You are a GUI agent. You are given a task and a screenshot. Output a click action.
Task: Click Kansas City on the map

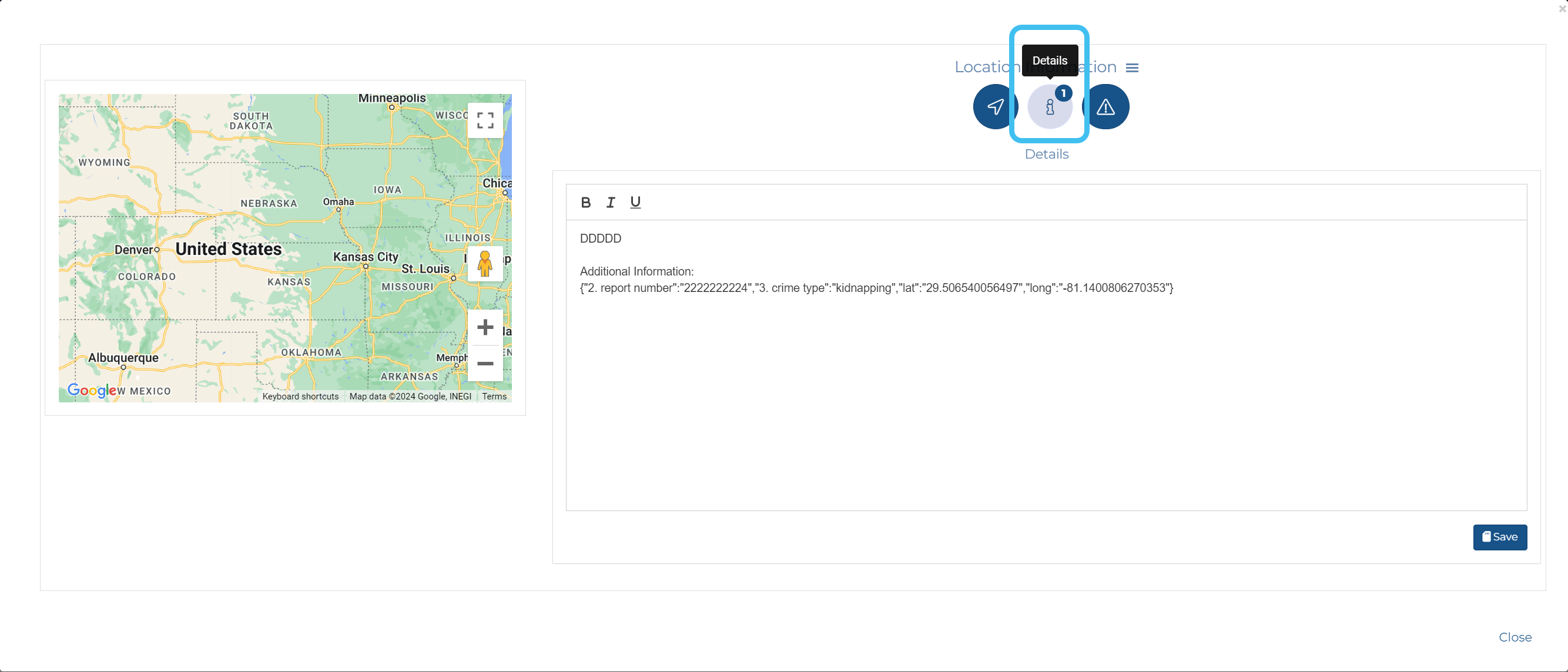[365, 257]
